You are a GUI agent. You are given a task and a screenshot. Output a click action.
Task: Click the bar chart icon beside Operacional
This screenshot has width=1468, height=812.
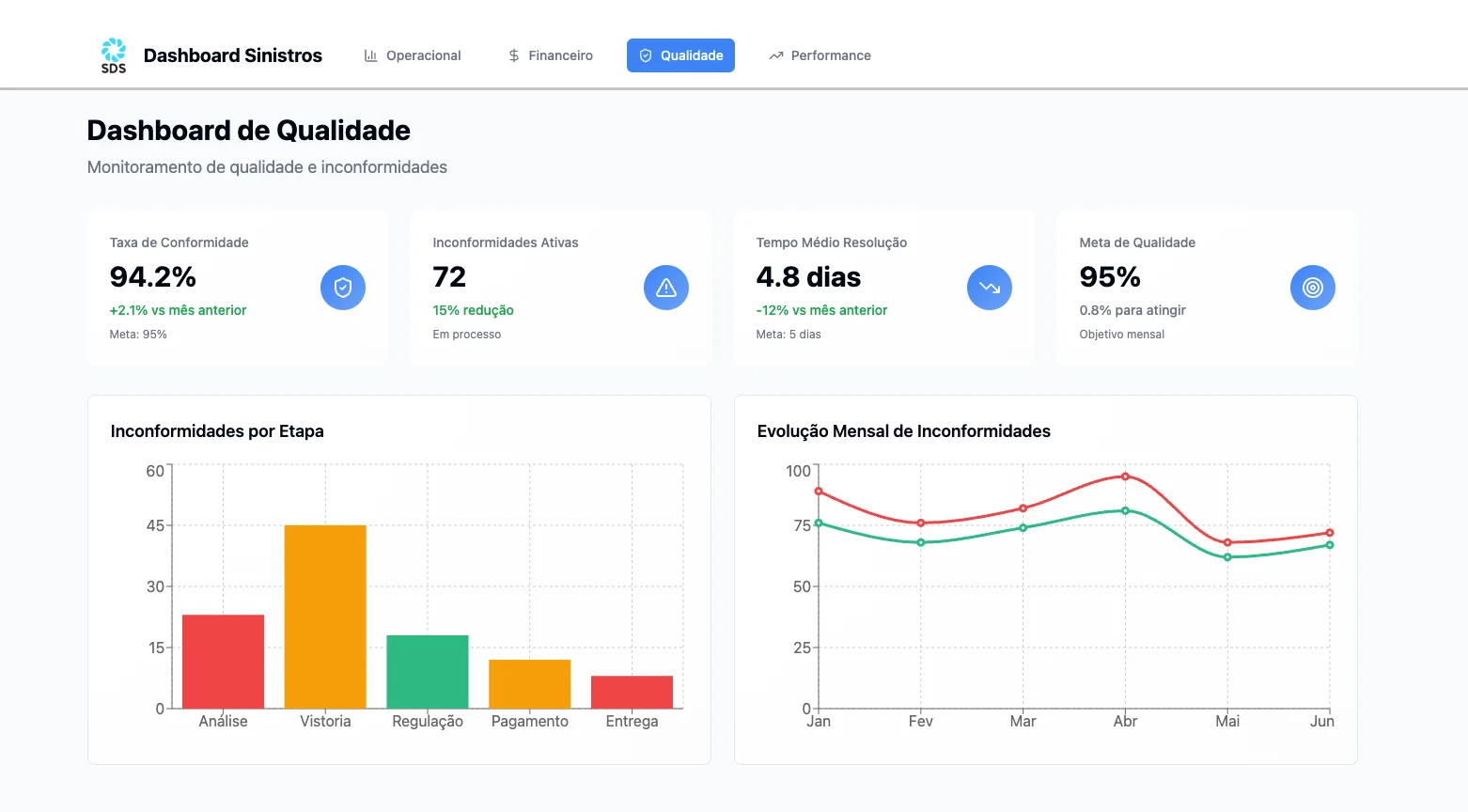pyautogui.click(x=371, y=55)
